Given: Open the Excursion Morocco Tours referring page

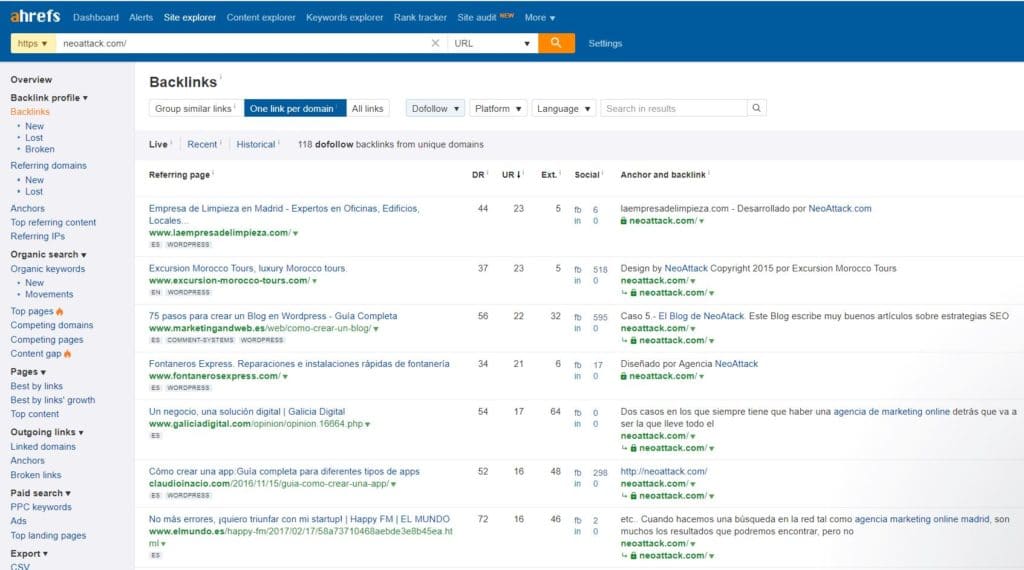Looking at the screenshot, I should [248, 268].
